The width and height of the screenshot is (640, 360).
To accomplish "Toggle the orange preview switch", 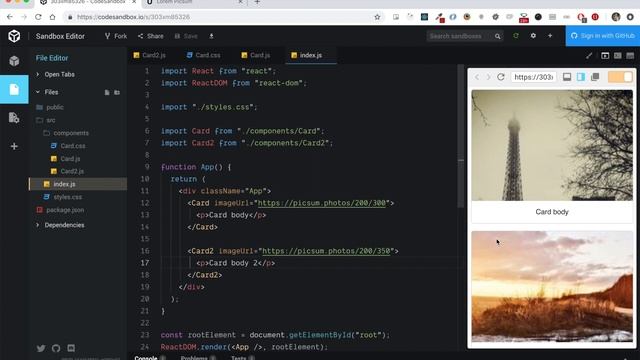I will tap(620, 77).
